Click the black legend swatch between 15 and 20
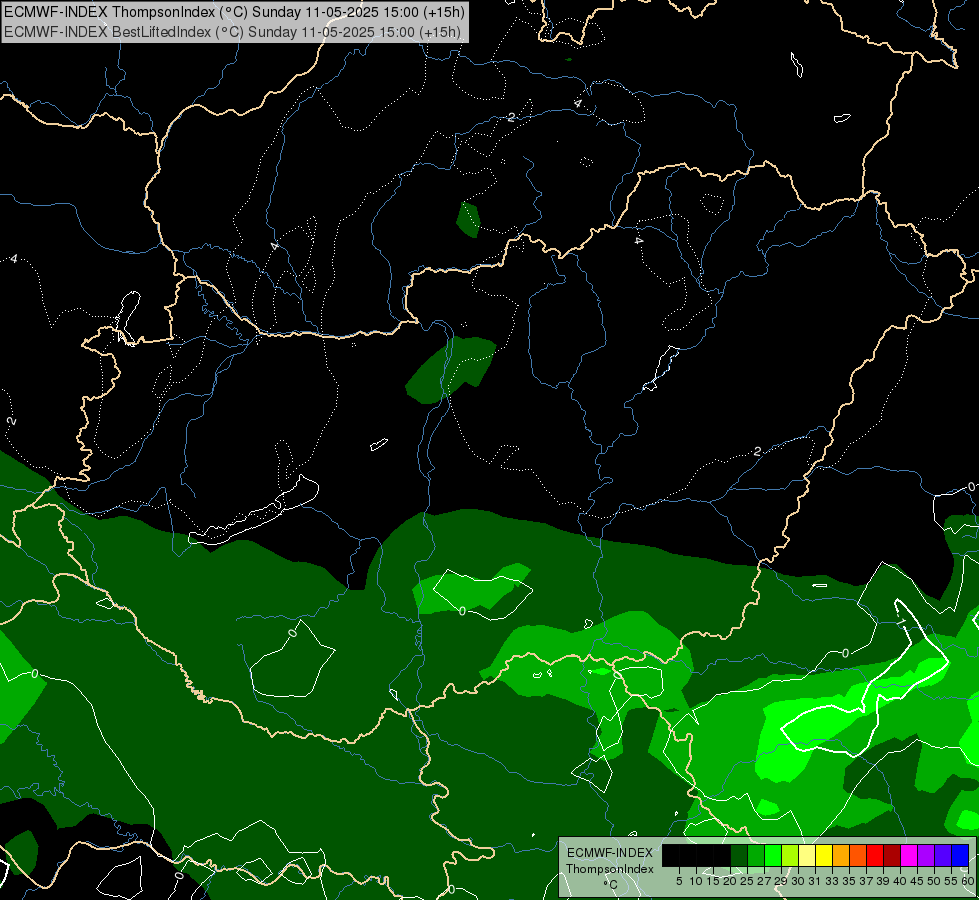 [722, 855]
